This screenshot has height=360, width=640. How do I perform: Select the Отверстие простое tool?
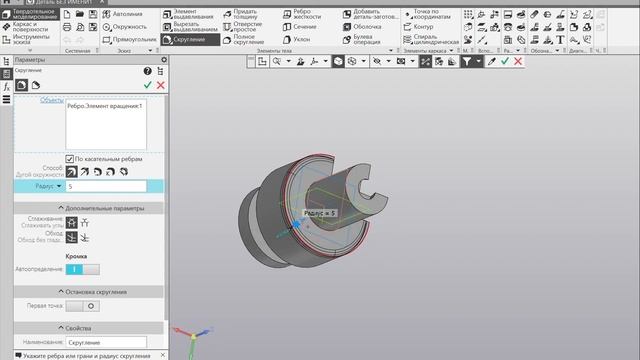click(x=243, y=27)
